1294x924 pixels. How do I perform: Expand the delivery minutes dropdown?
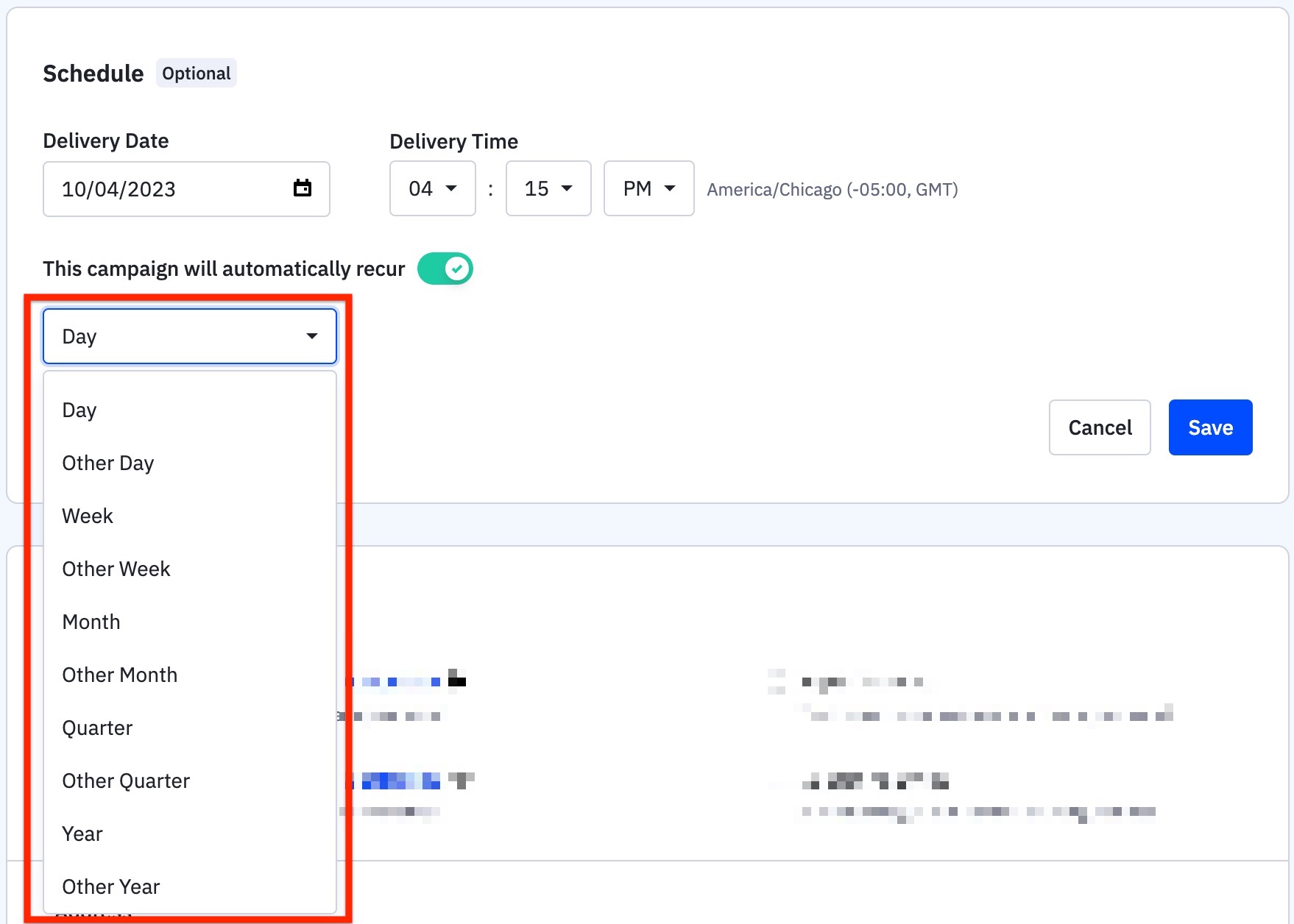coord(548,189)
